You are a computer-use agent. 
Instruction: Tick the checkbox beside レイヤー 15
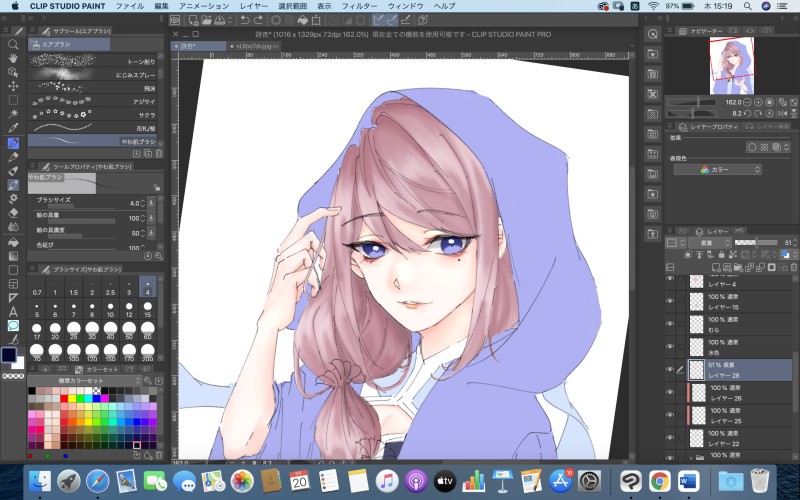(x=681, y=302)
